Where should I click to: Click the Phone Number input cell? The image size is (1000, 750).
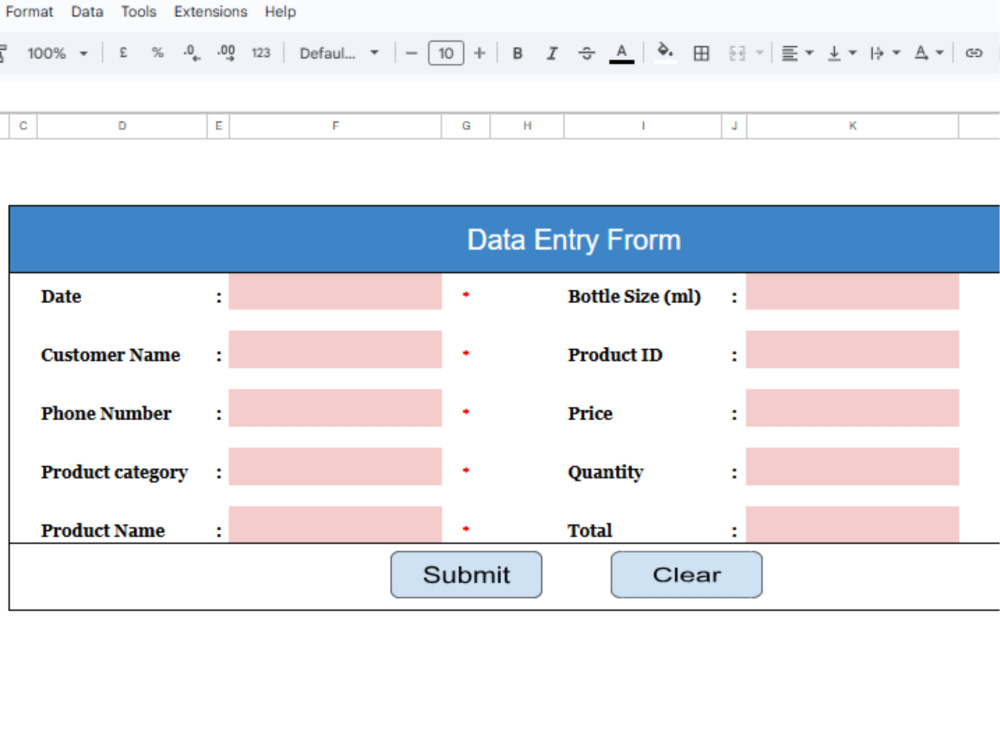click(x=335, y=408)
